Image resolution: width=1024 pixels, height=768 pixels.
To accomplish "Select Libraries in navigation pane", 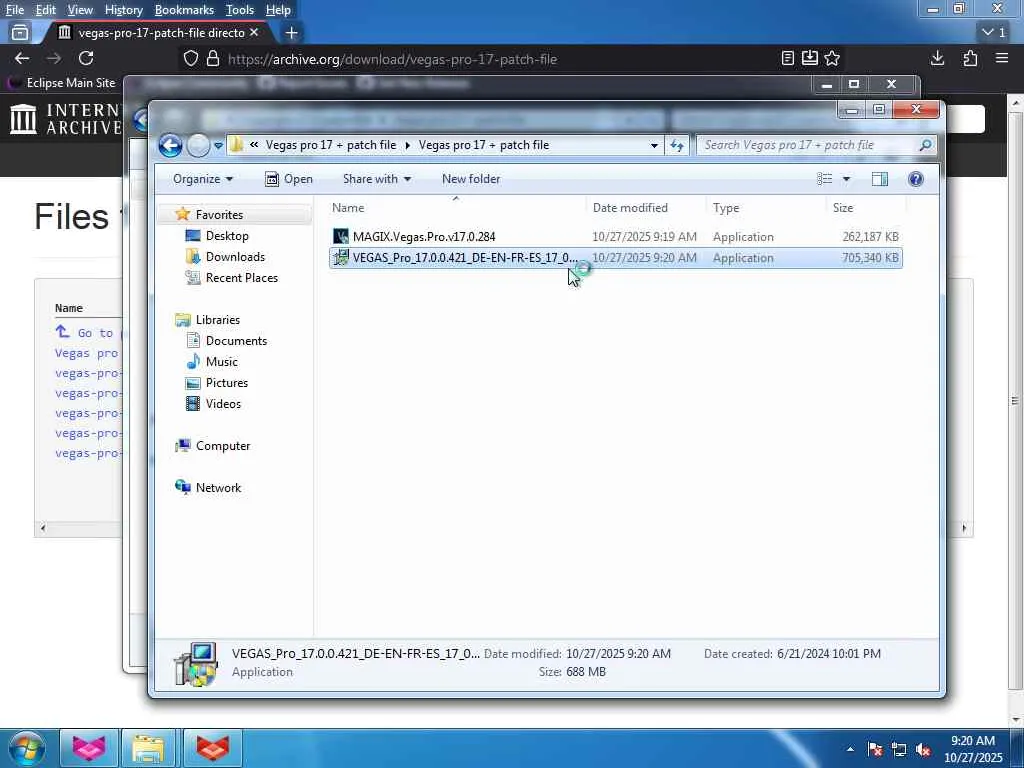I will [x=217, y=320].
